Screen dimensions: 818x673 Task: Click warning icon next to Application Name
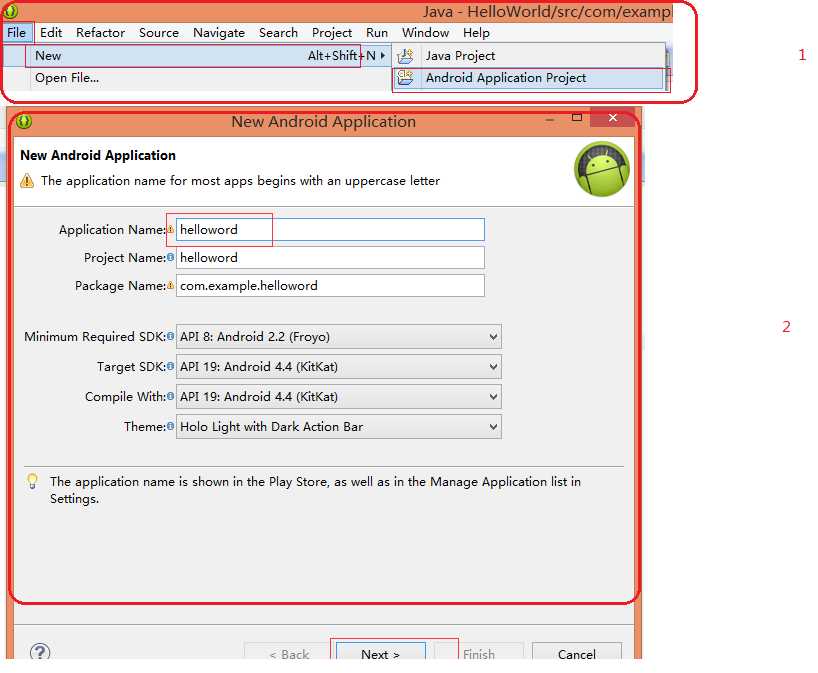coord(171,229)
